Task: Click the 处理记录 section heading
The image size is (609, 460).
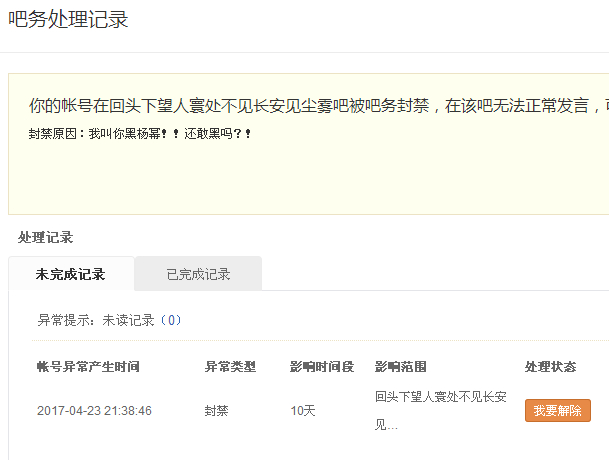Action: tap(45, 238)
